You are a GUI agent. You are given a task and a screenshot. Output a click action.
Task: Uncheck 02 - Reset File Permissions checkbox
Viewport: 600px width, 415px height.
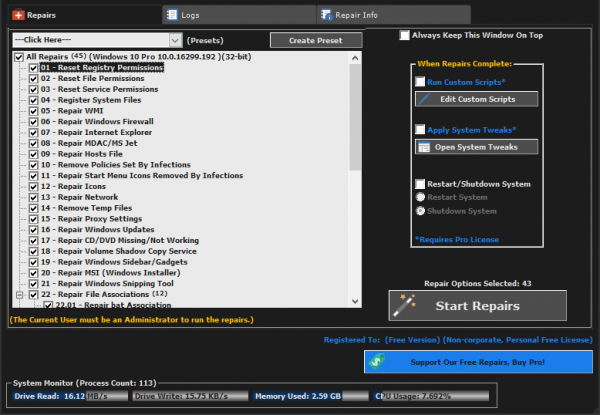[x=33, y=79]
